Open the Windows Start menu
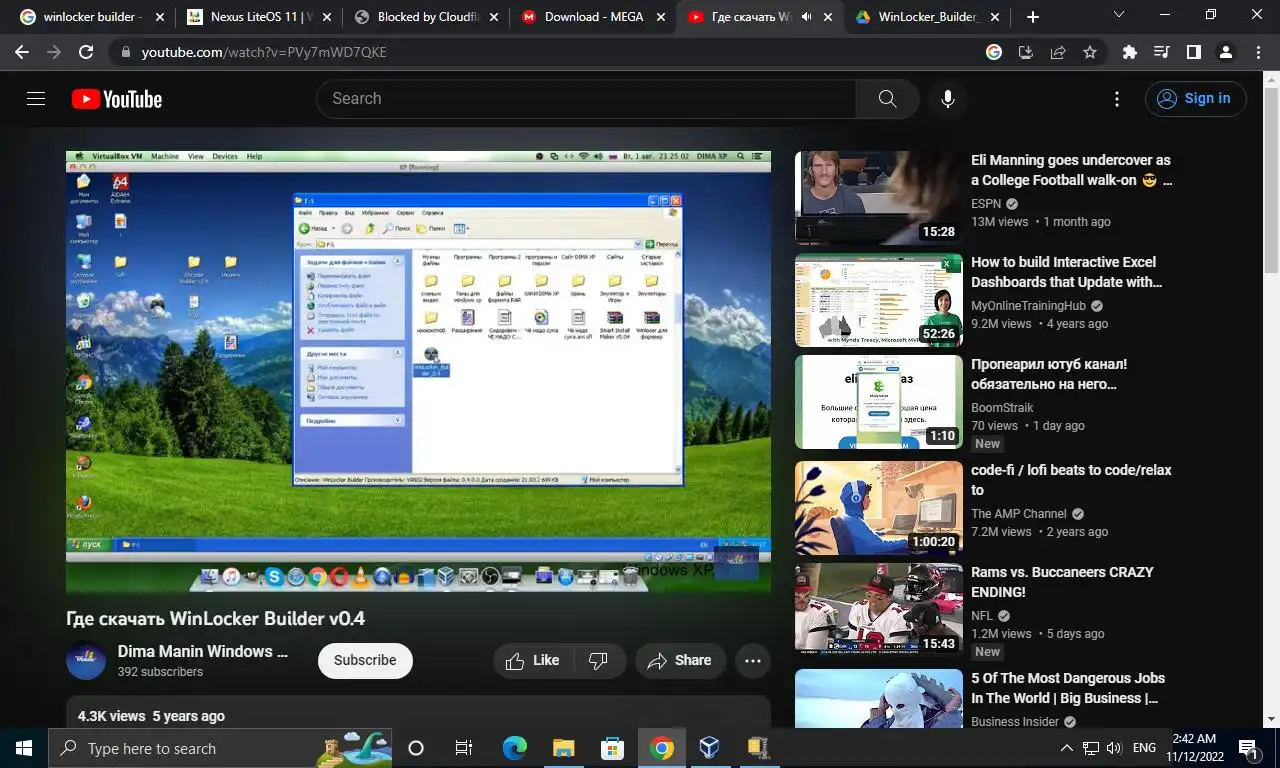1280x768 pixels. pyautogui.click(x=24, y=748)
